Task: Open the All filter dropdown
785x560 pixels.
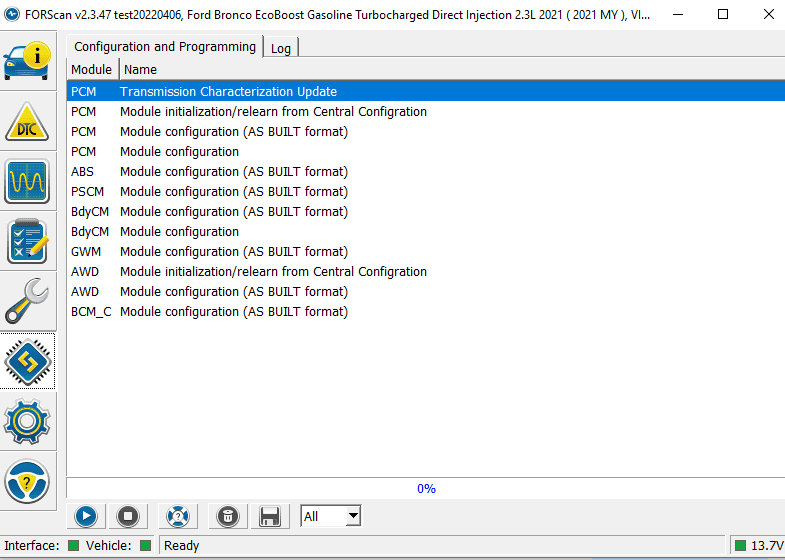Action: (330, 516)
